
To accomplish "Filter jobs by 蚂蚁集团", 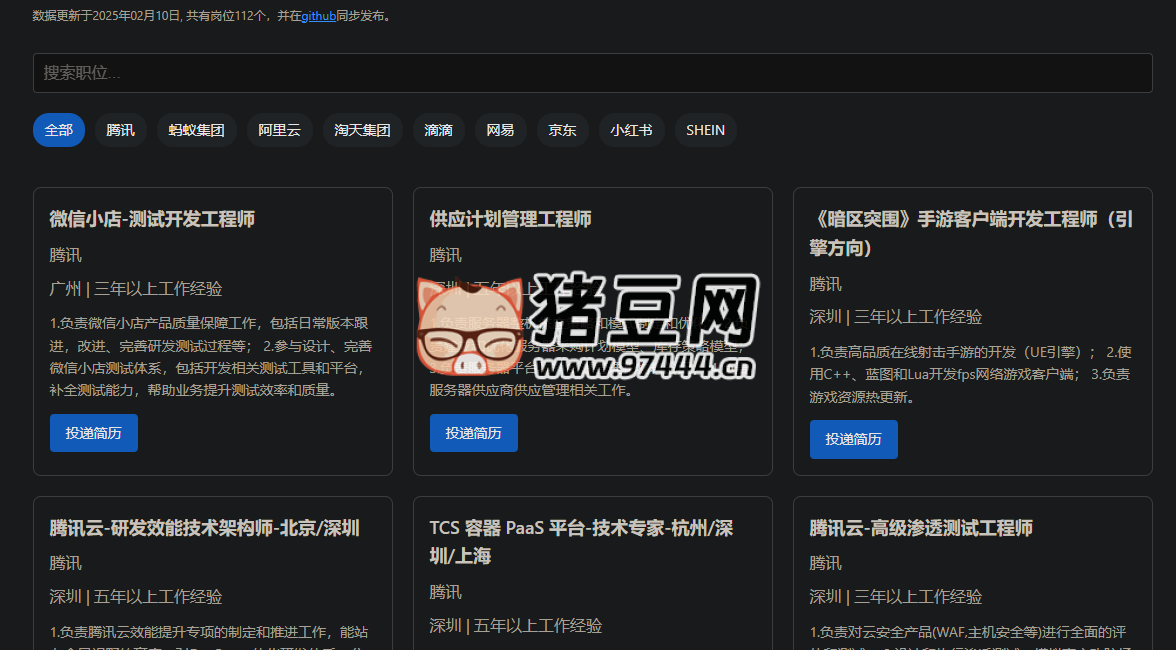I will pyautogui.click(x=196, y=130).
